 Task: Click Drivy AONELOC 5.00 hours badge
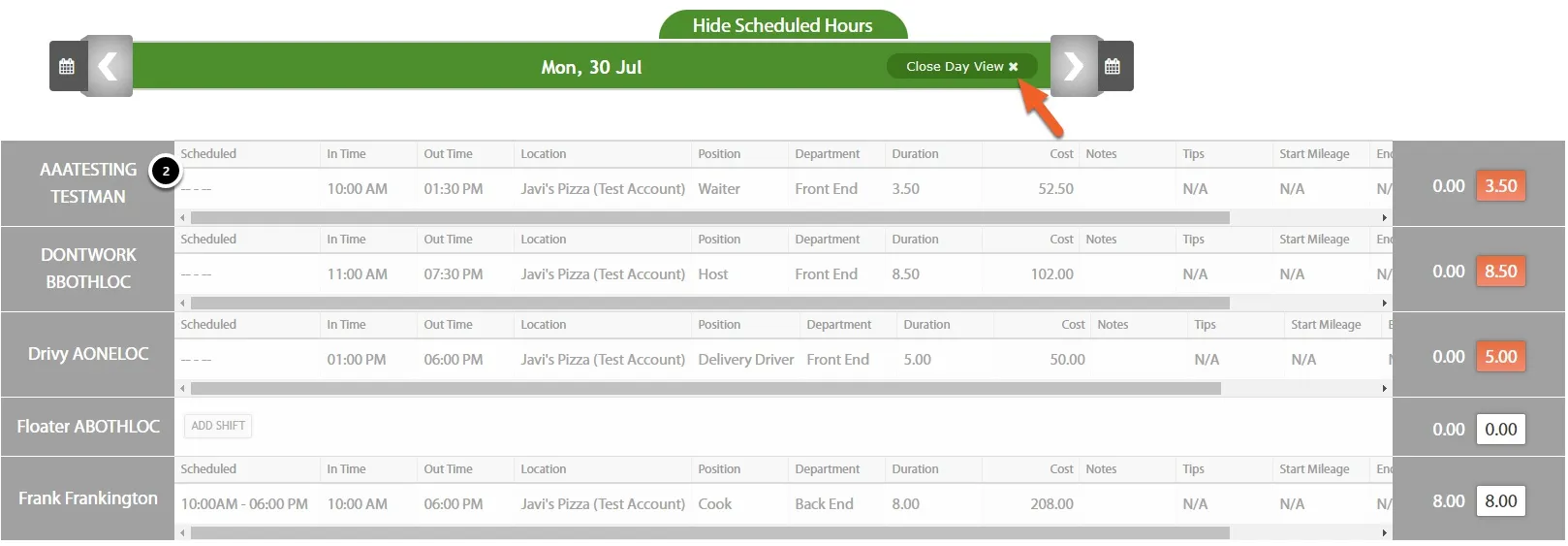point(1500,357)
